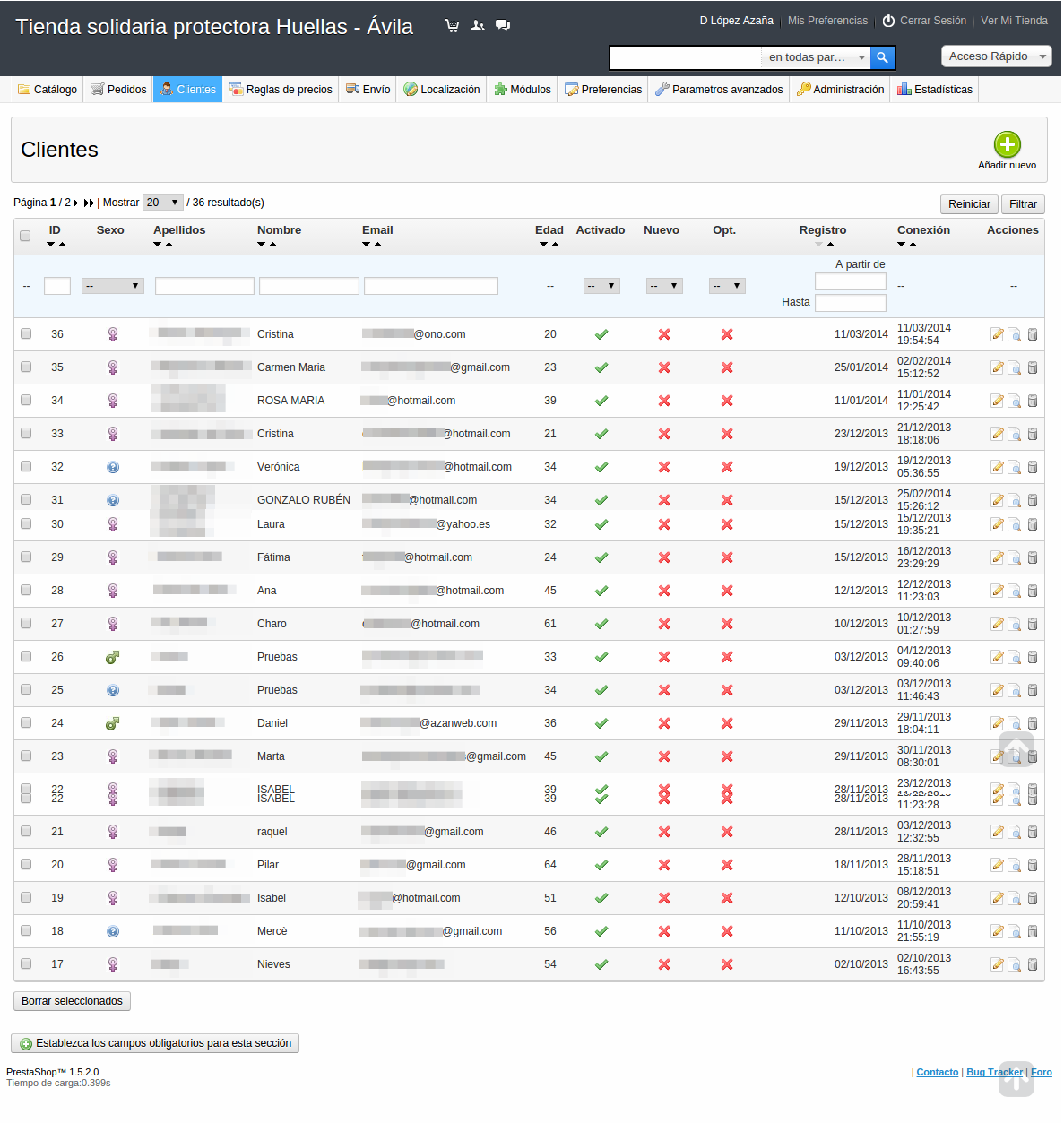Select all customers via the header checkbox
This screenshot has height=1123, width=1064.
point(25,234)
